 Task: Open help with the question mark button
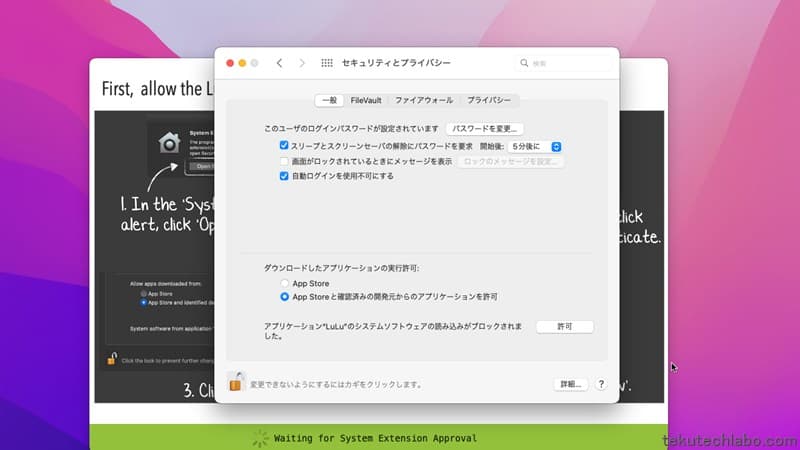(601, 384)
